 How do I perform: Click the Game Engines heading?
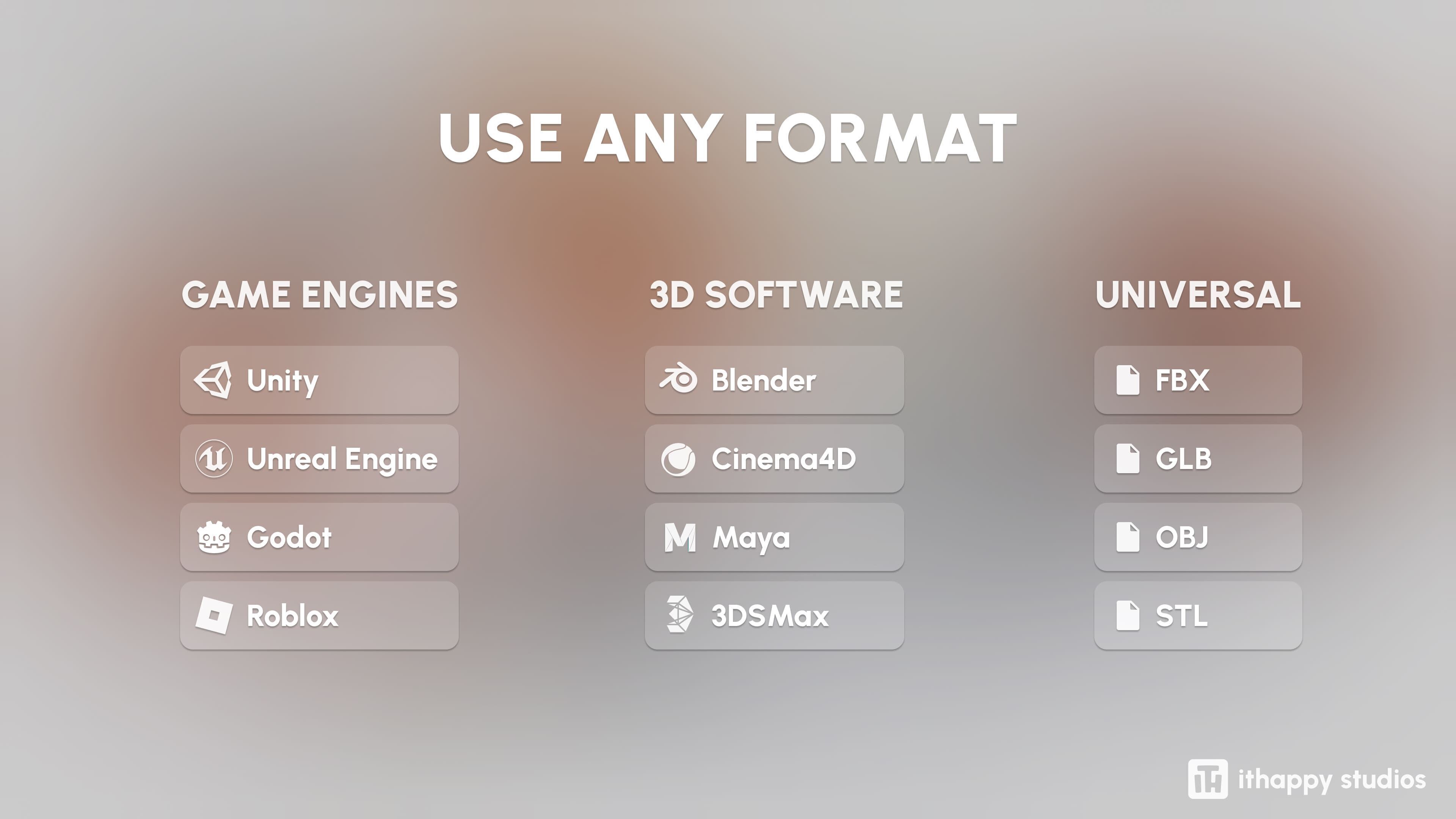[x=320, y=295]
